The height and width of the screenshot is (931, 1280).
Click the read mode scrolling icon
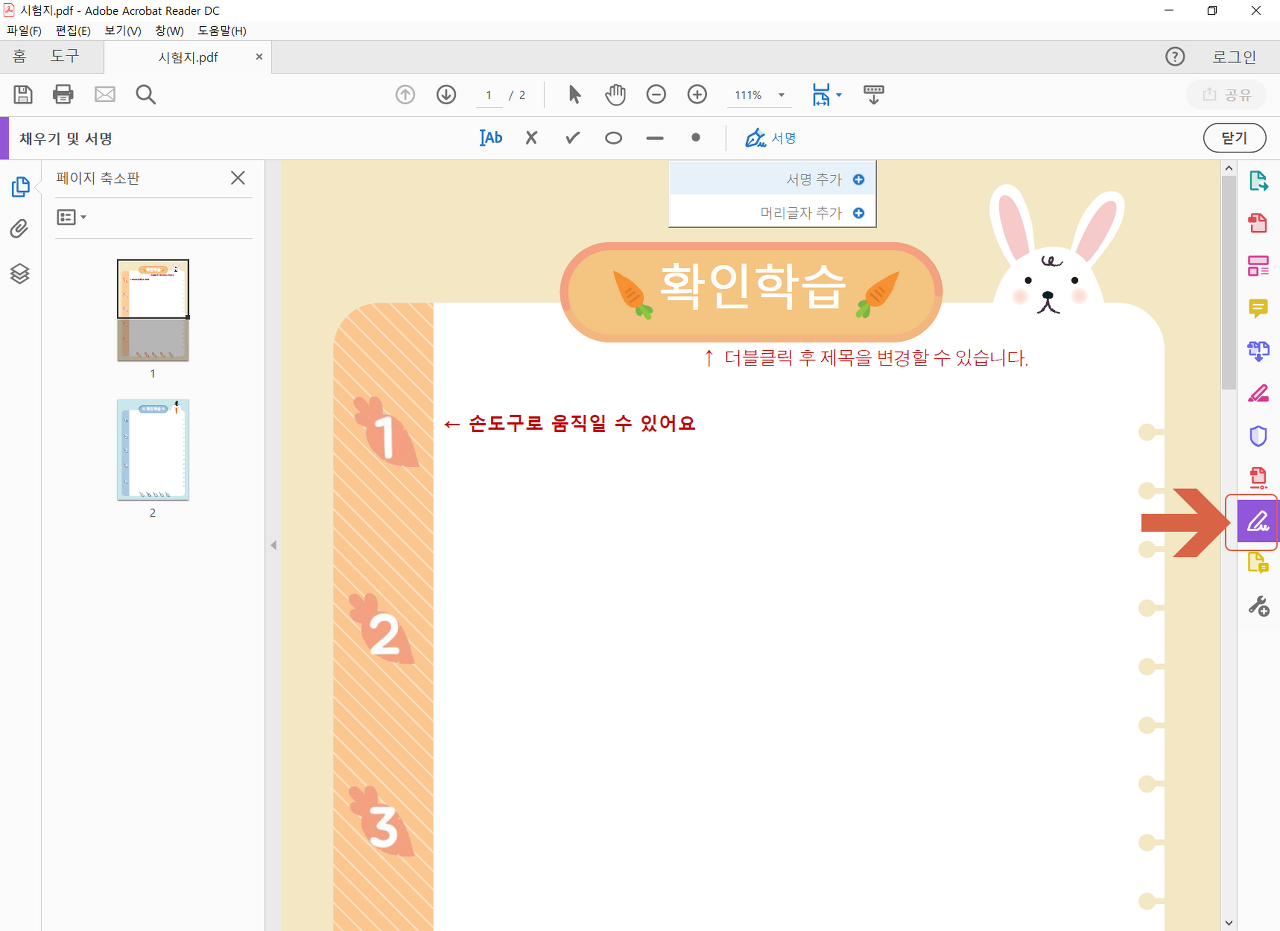click(874, 95)
